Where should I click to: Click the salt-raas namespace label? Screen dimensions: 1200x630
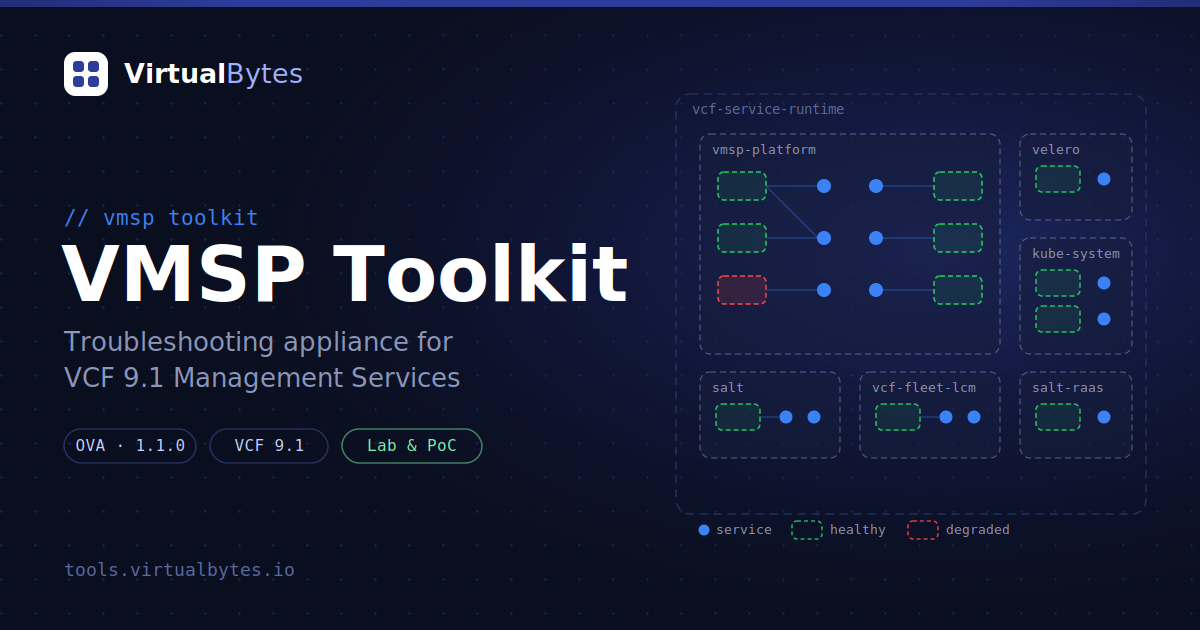(1068, 388)
